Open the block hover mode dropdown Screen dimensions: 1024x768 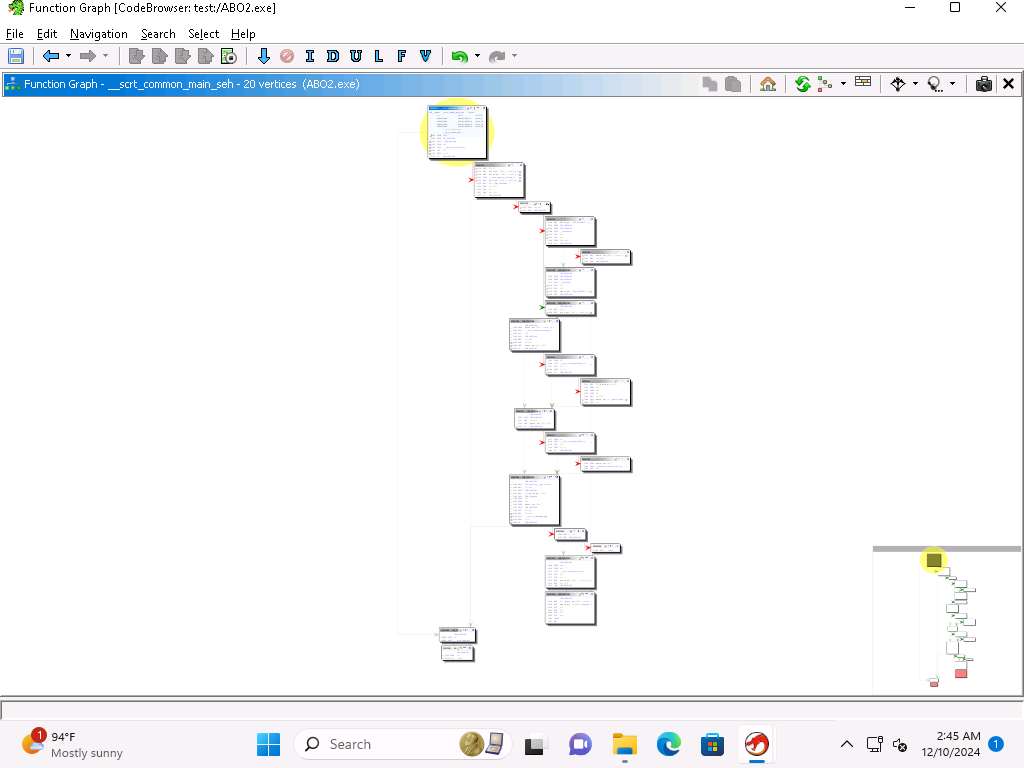point(952,84)
